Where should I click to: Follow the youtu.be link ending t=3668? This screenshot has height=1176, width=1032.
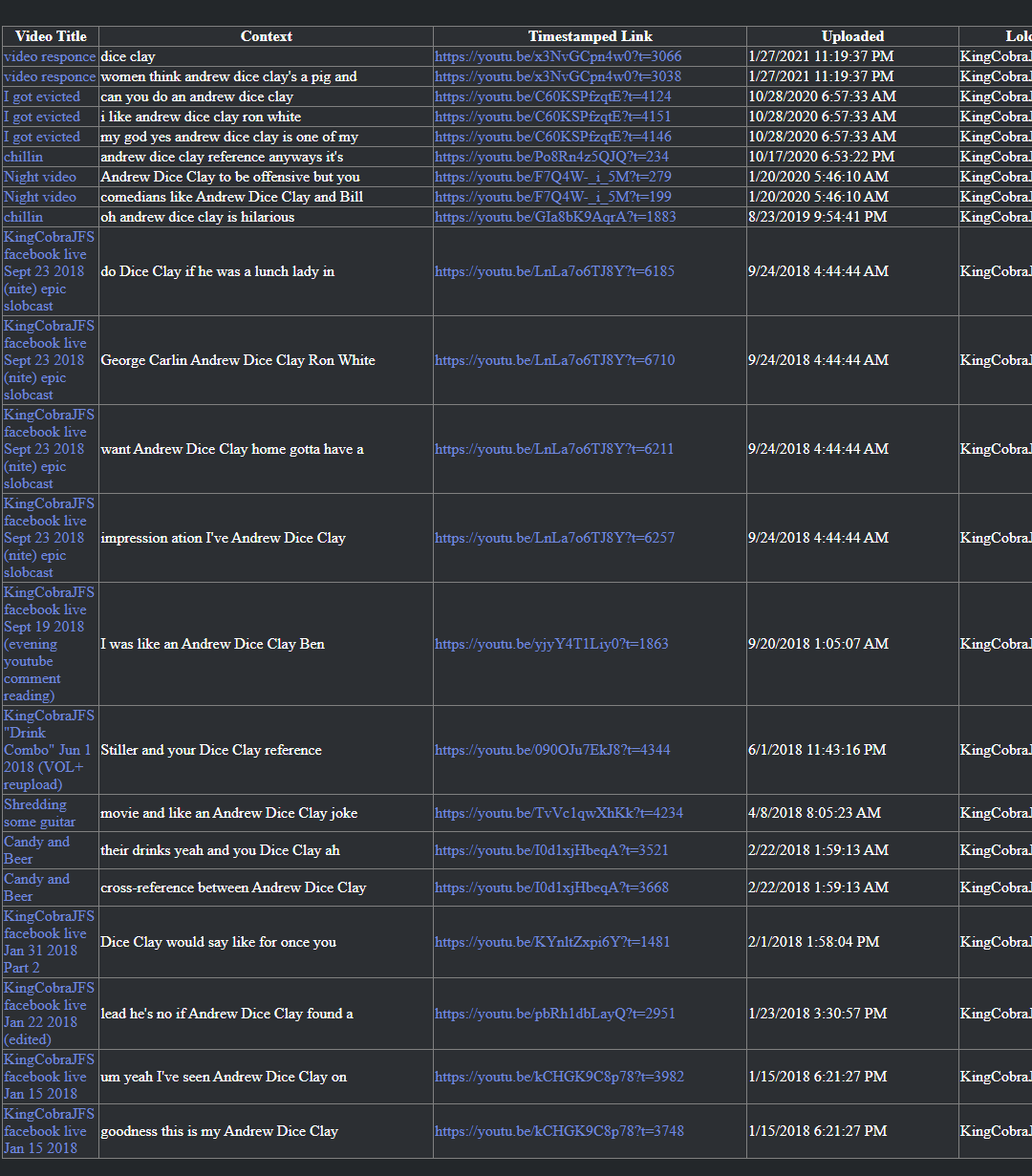point(551,887)
